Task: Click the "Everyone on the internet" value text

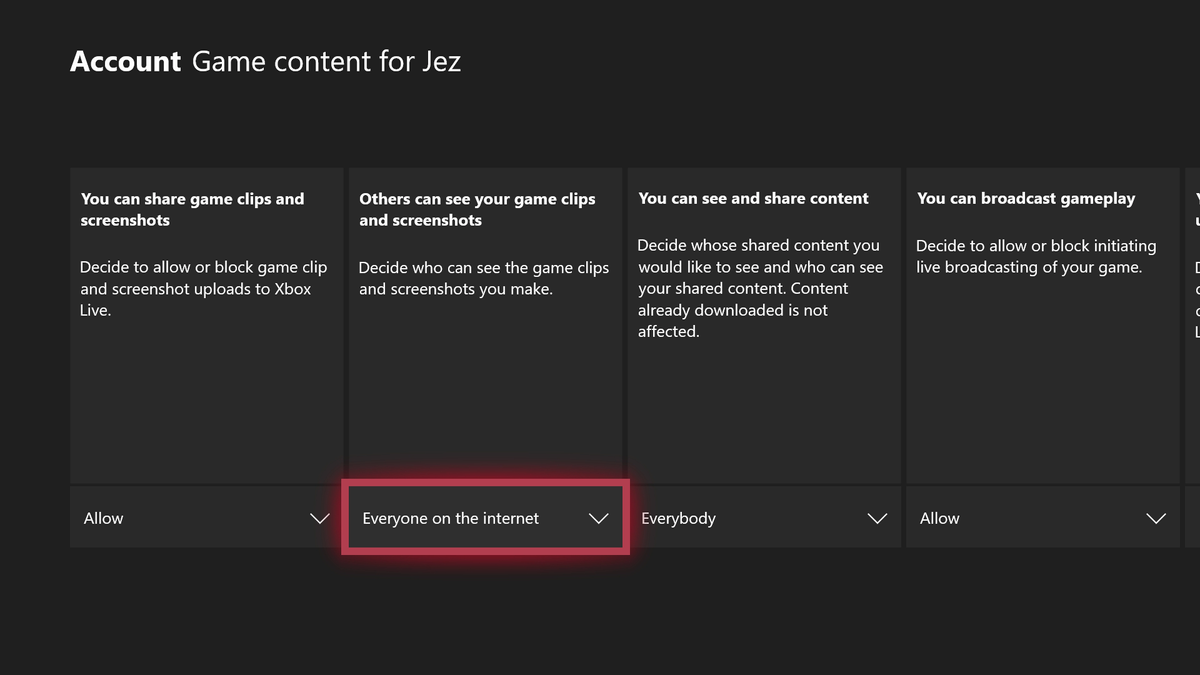Action: [x=451, y=518]
